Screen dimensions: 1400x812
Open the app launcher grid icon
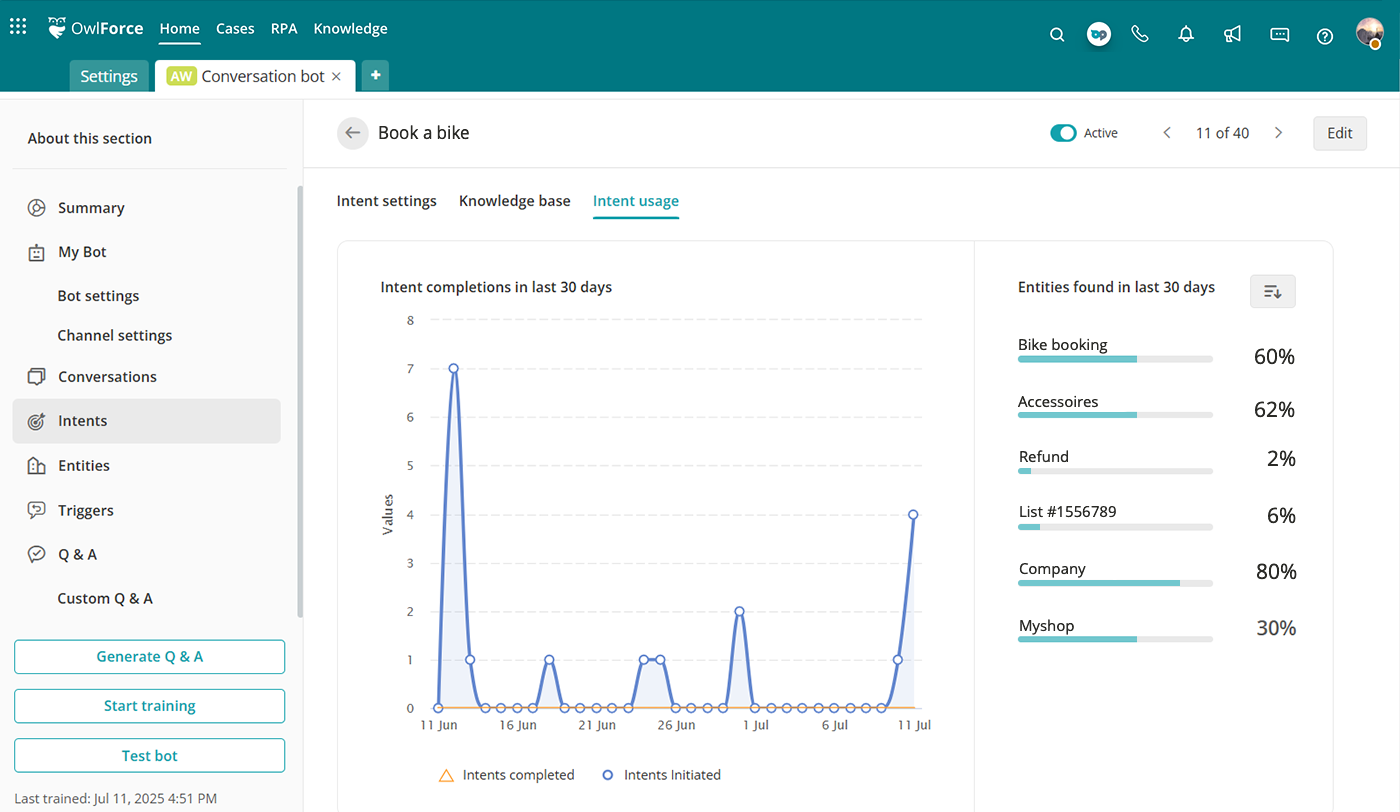click(18, 27)
